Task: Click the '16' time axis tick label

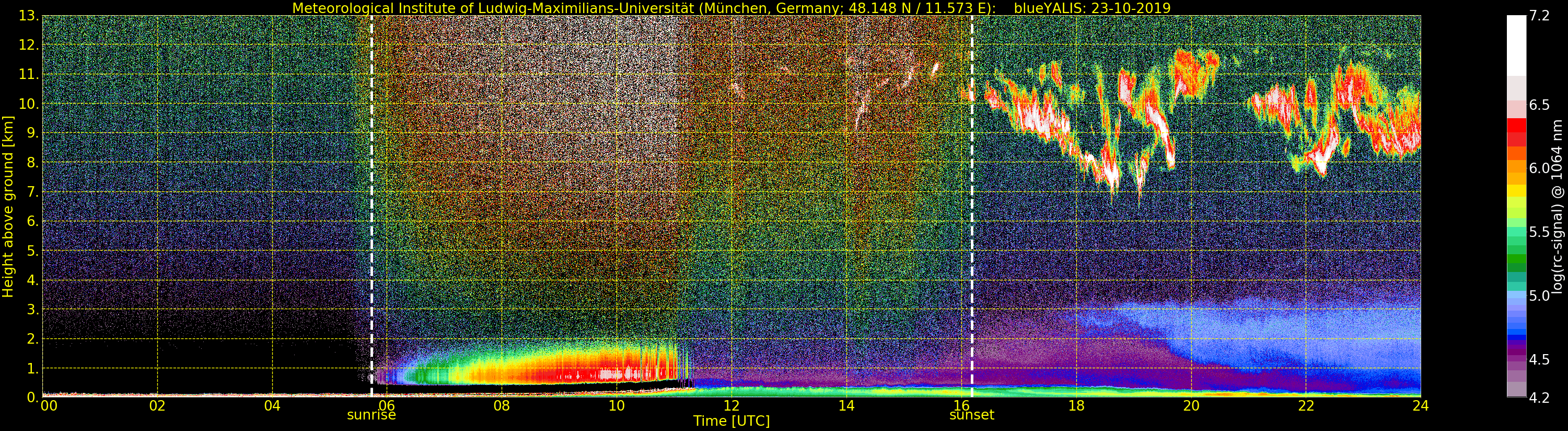Action: [x=961, y=405]
